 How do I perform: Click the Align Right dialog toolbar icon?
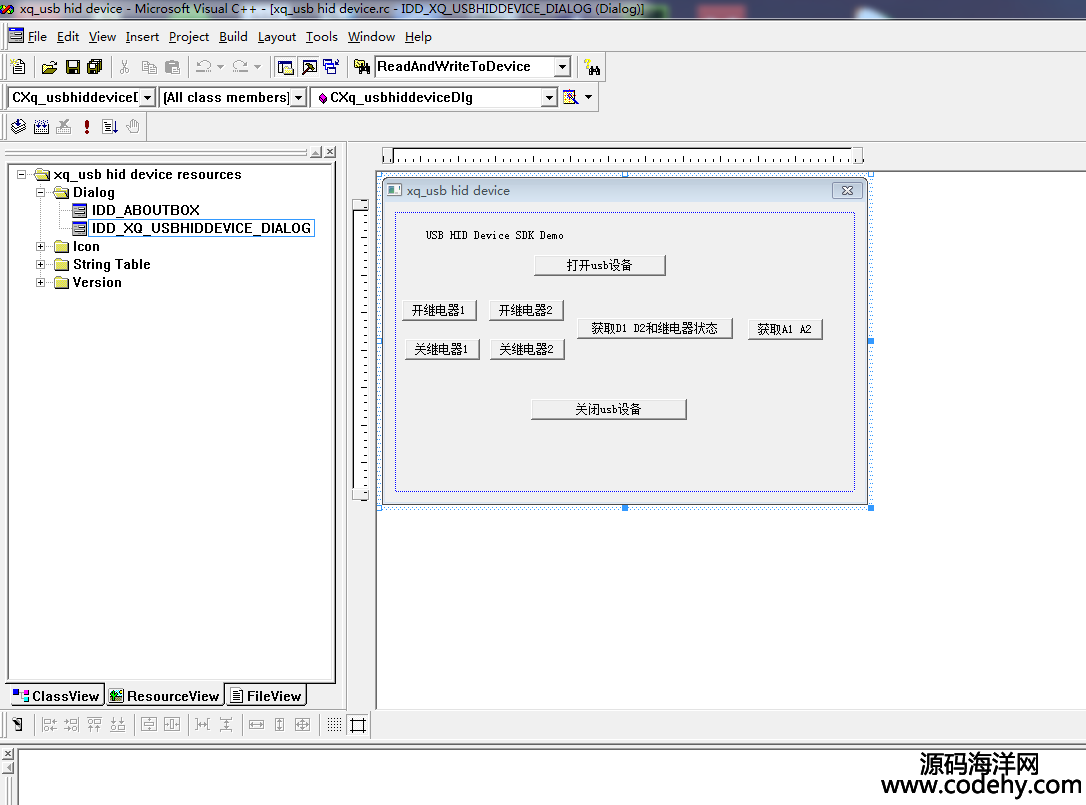[71, 725]
